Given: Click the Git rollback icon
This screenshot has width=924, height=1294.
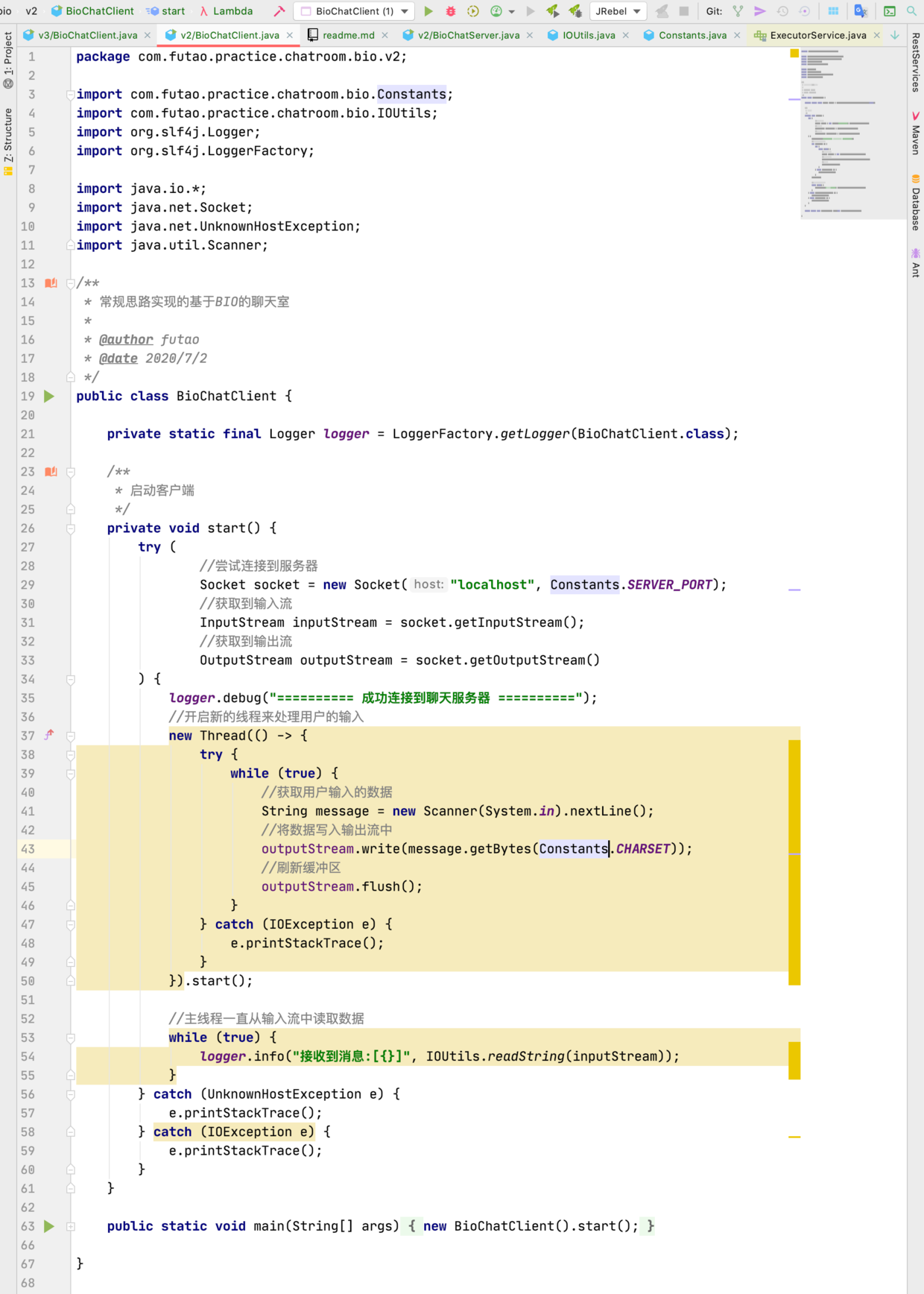Looking at the screenshot, I should (805, 11).
